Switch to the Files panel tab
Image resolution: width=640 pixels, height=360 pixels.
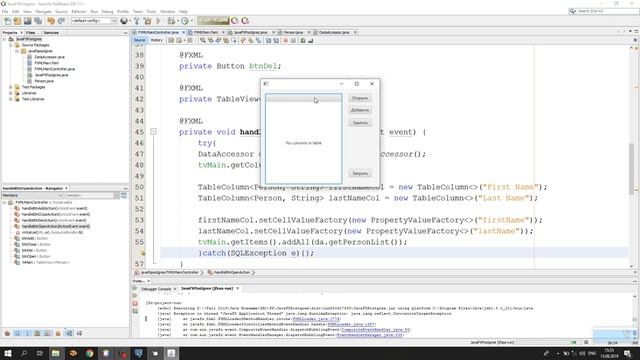point(31,33)
